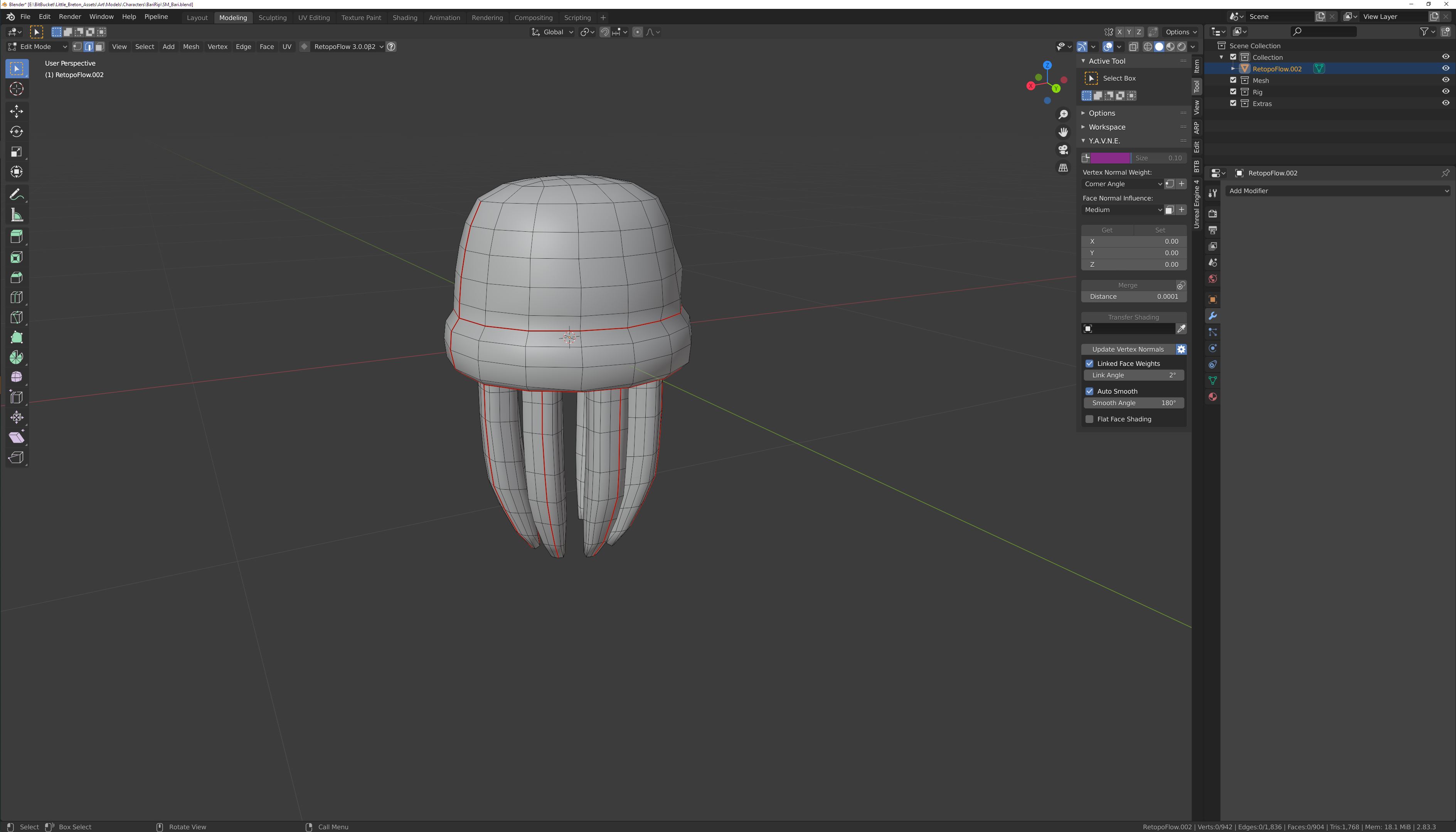Select the Rip Region tool
This screenshot has height=832, width=1456.
click(x=17, y=457)
